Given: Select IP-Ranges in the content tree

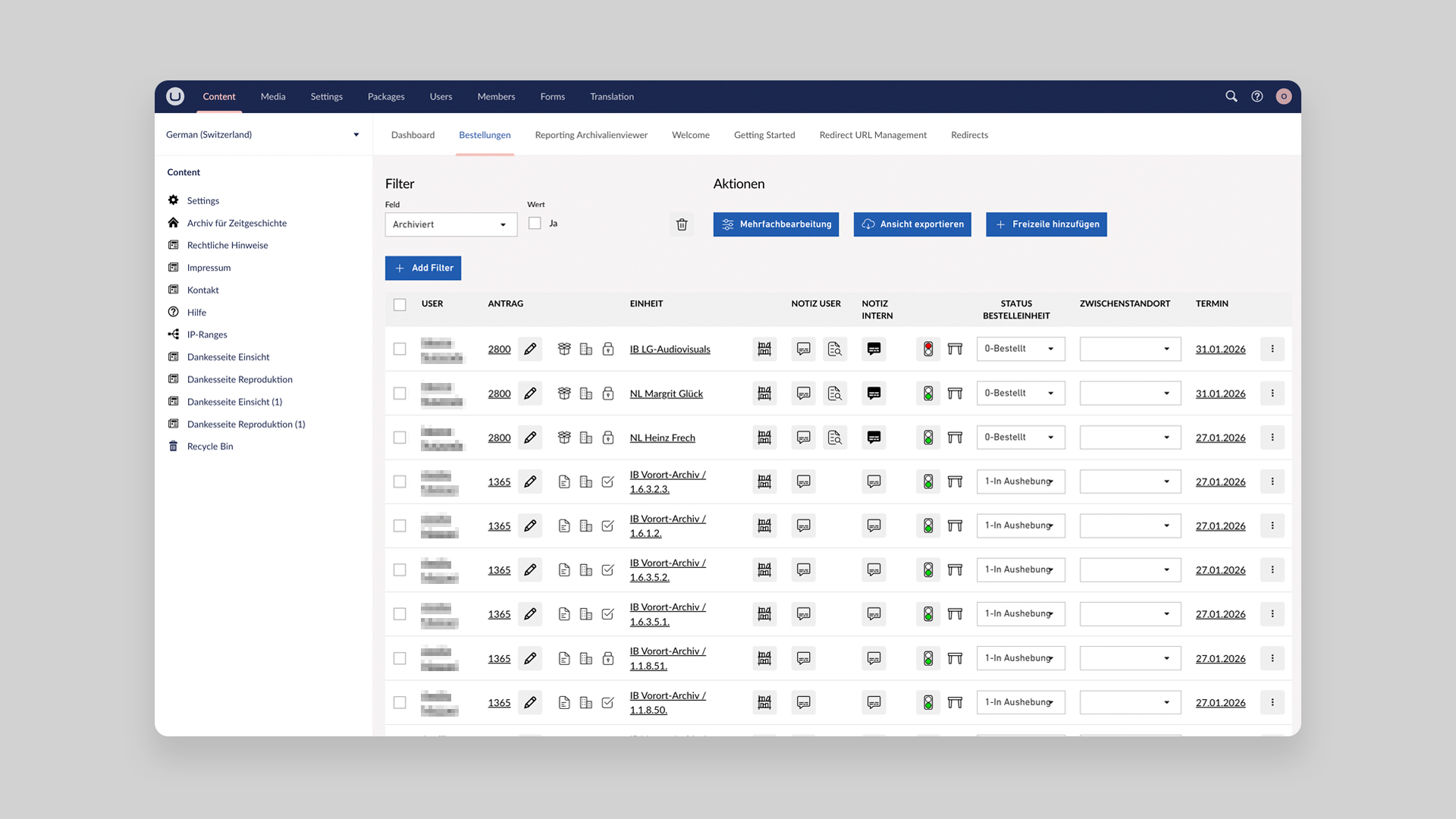Looking at the screenshot, I should pyautogui.click(x=207, y=334).
